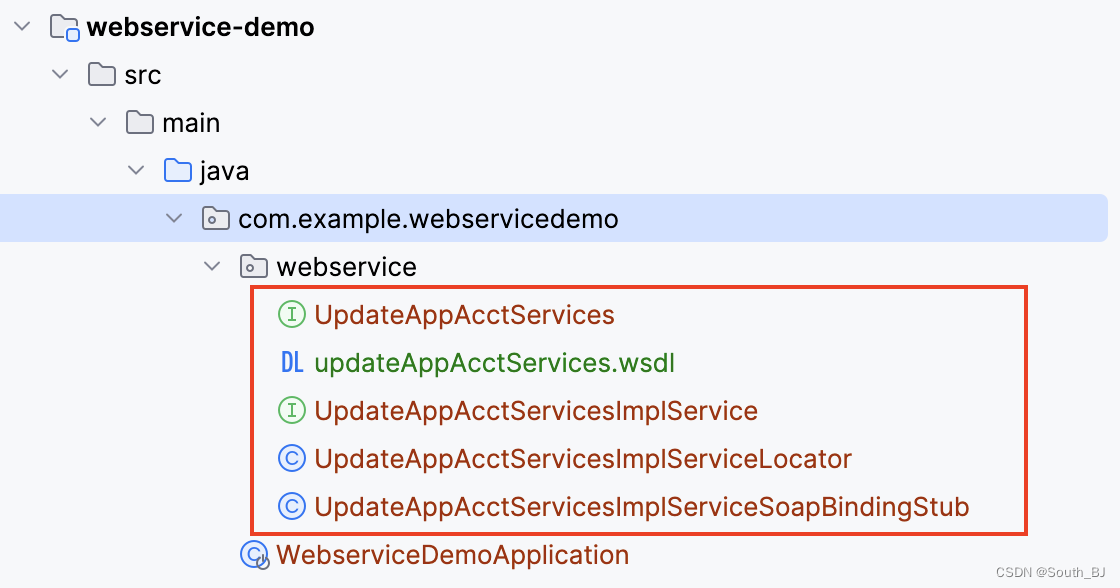Open the UpdateAppAcctServicesImplService file
The image size is (1120, 588).
[x=536, y=411]
